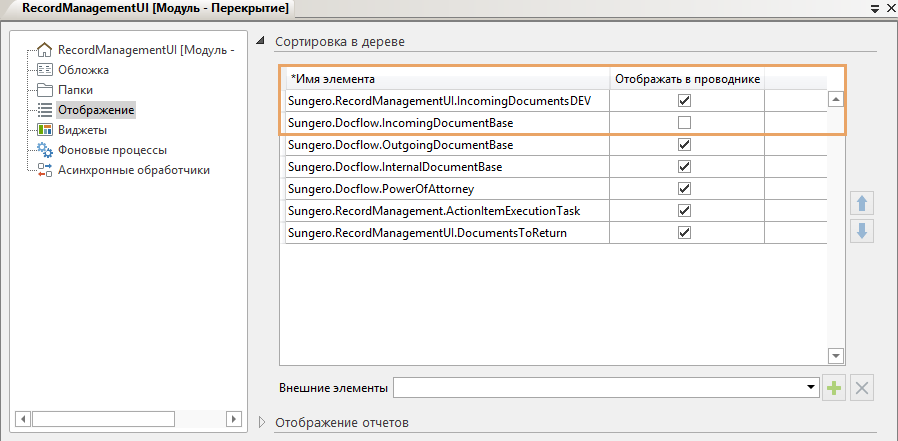Image resolution: width=898 pixels, height=441 pixels.
Task: Click the Имя элемента column header
Action: [x=445, y=79]
